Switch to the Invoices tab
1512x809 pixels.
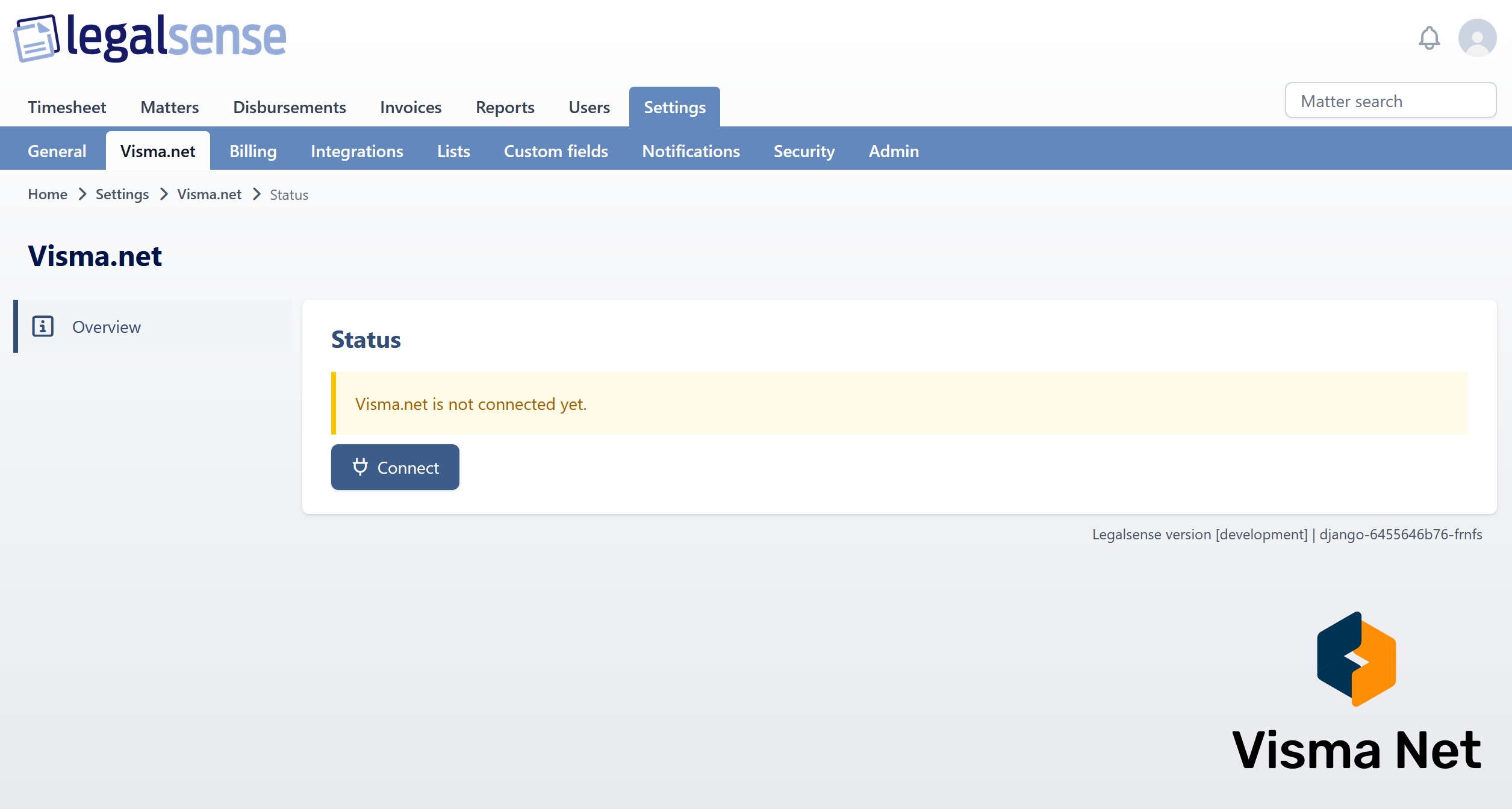click(x=411, y=107)
